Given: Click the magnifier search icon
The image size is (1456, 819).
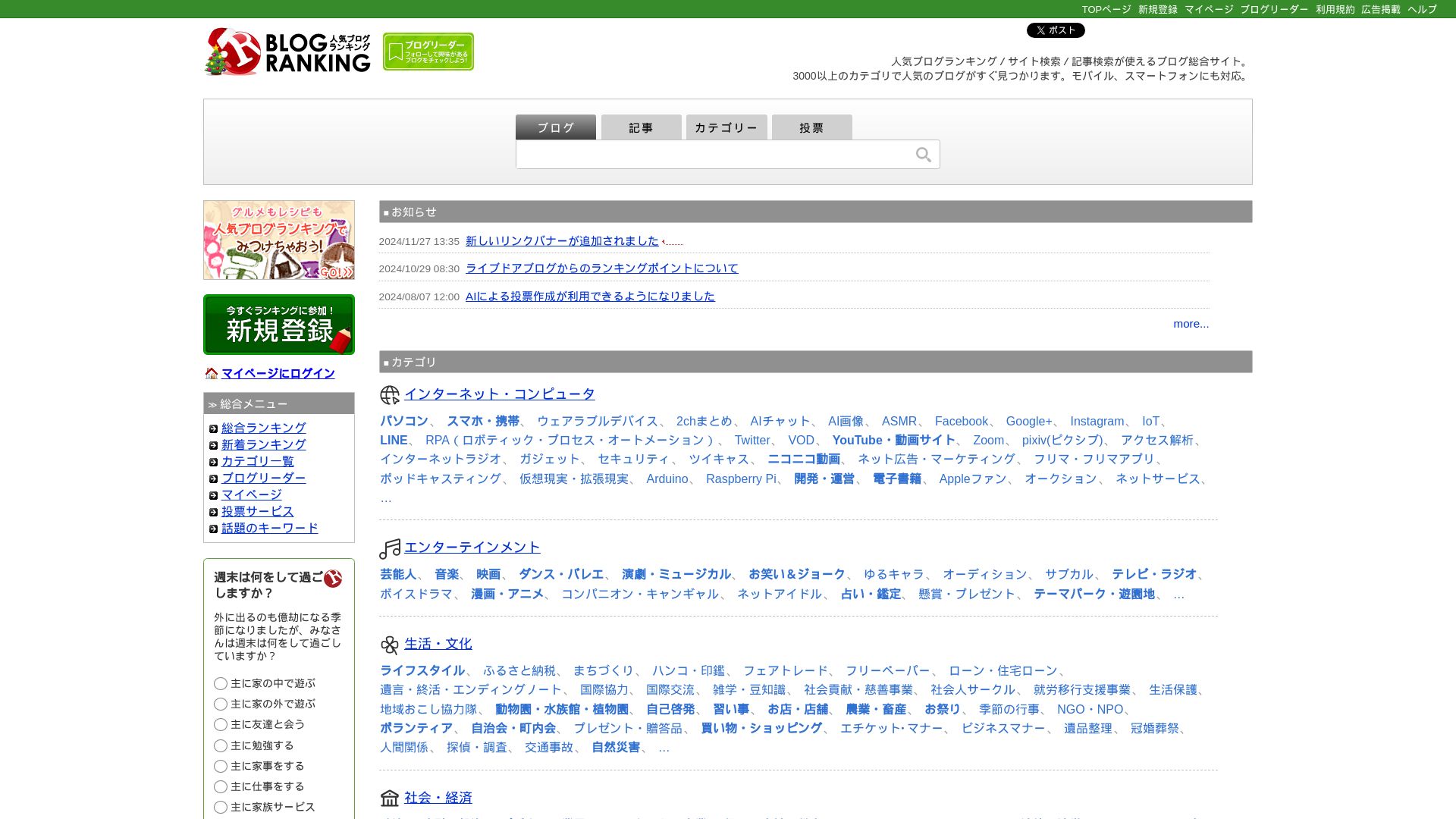Looking at the screenshot, I should click(x=923, y=155).
